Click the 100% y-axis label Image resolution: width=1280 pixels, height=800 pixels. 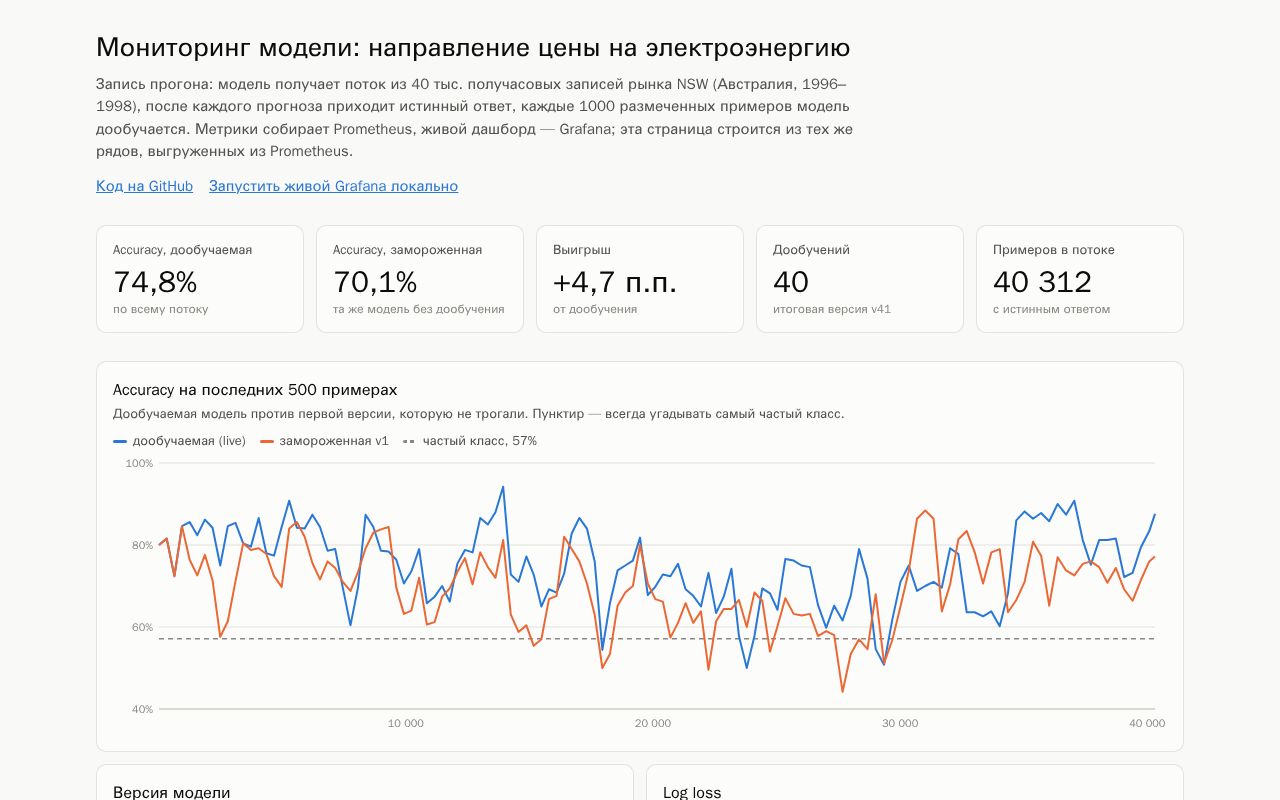point(139,463)
